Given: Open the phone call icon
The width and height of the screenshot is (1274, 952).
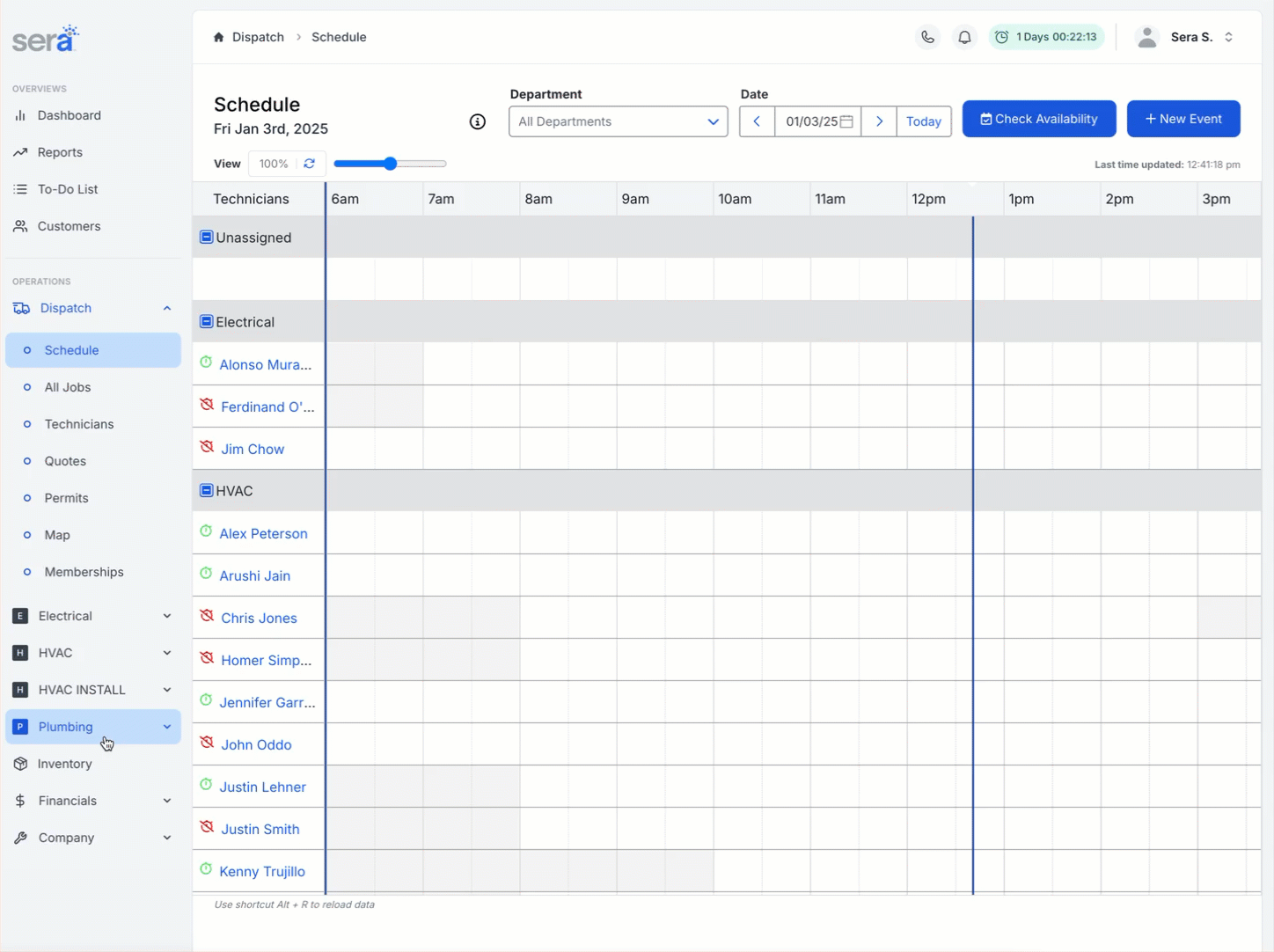Looking at the screenshot, I should [x=927, y=37].
